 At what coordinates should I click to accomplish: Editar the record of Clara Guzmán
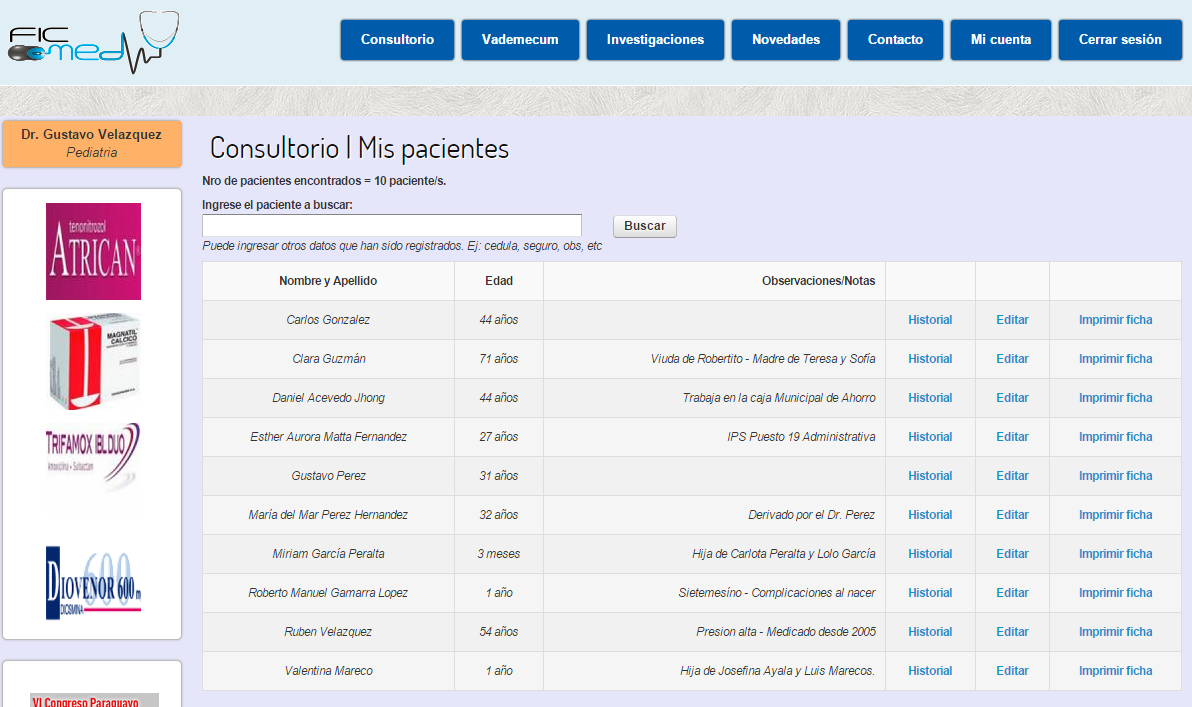click(x=1012, y=358)
